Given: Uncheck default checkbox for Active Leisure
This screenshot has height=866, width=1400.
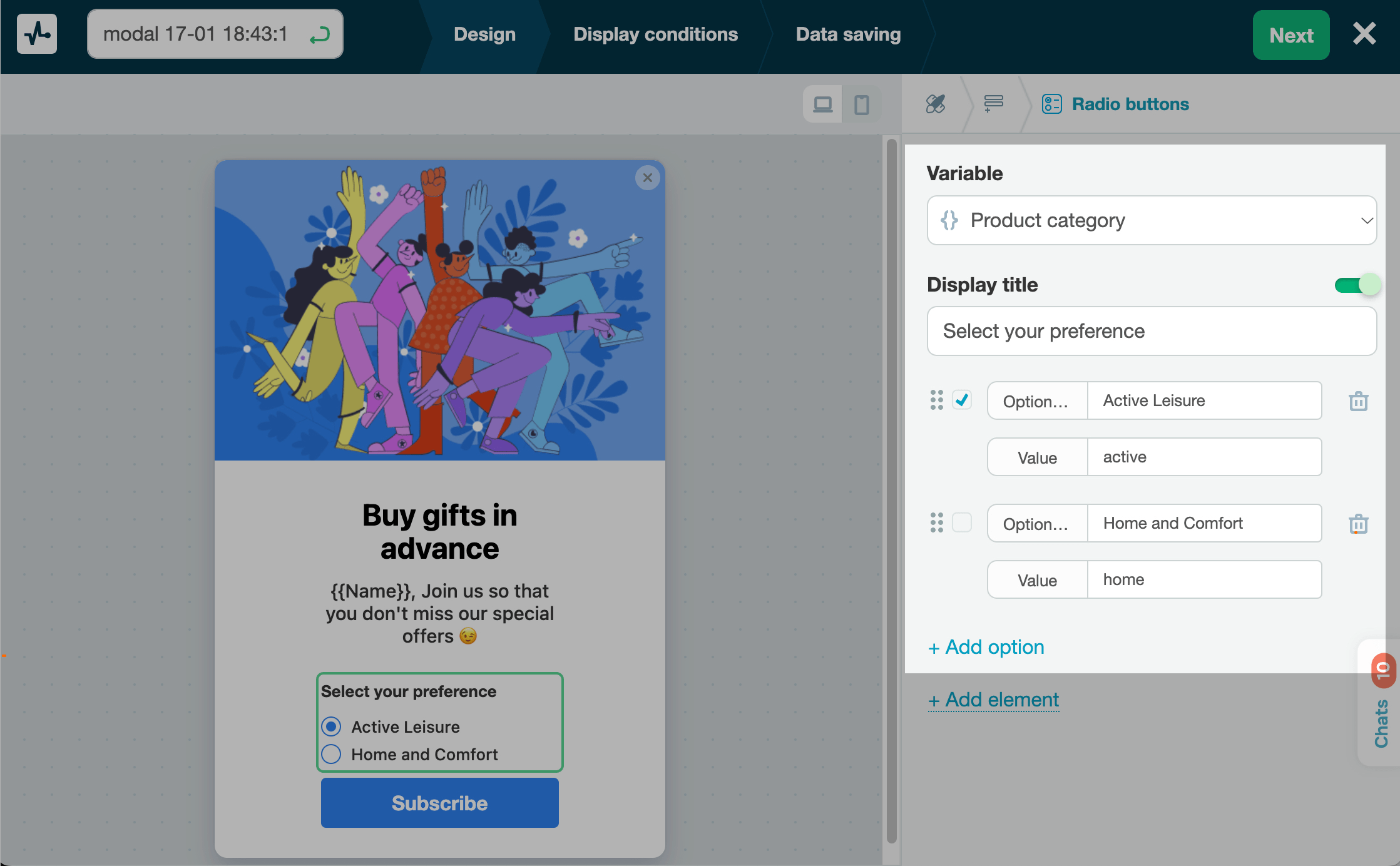Looking at the screenshot, I should pyautogui.click(x=962, y=400).
